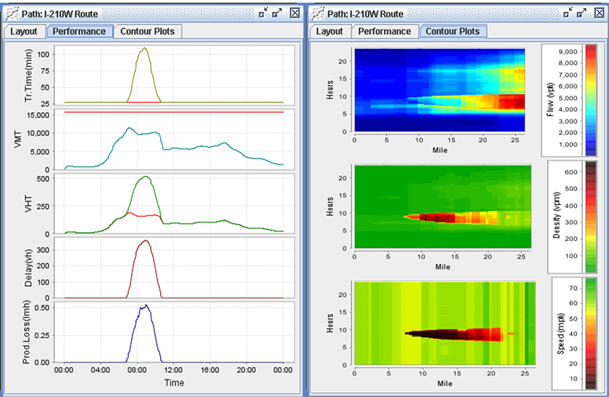The image size is (609, 397).
Task: Click the '12:00' time axis label
Action: pos(173,370)
